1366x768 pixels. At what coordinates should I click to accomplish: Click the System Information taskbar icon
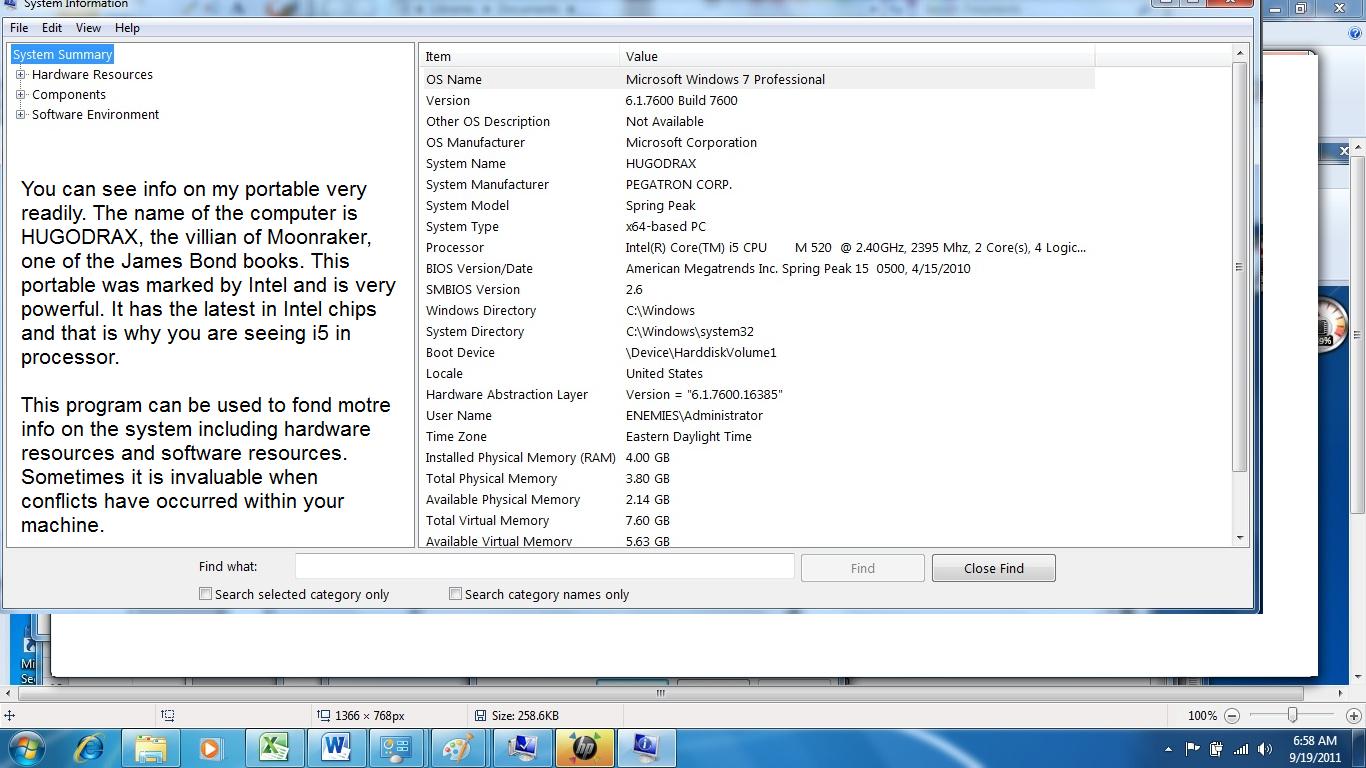[646, 747]
